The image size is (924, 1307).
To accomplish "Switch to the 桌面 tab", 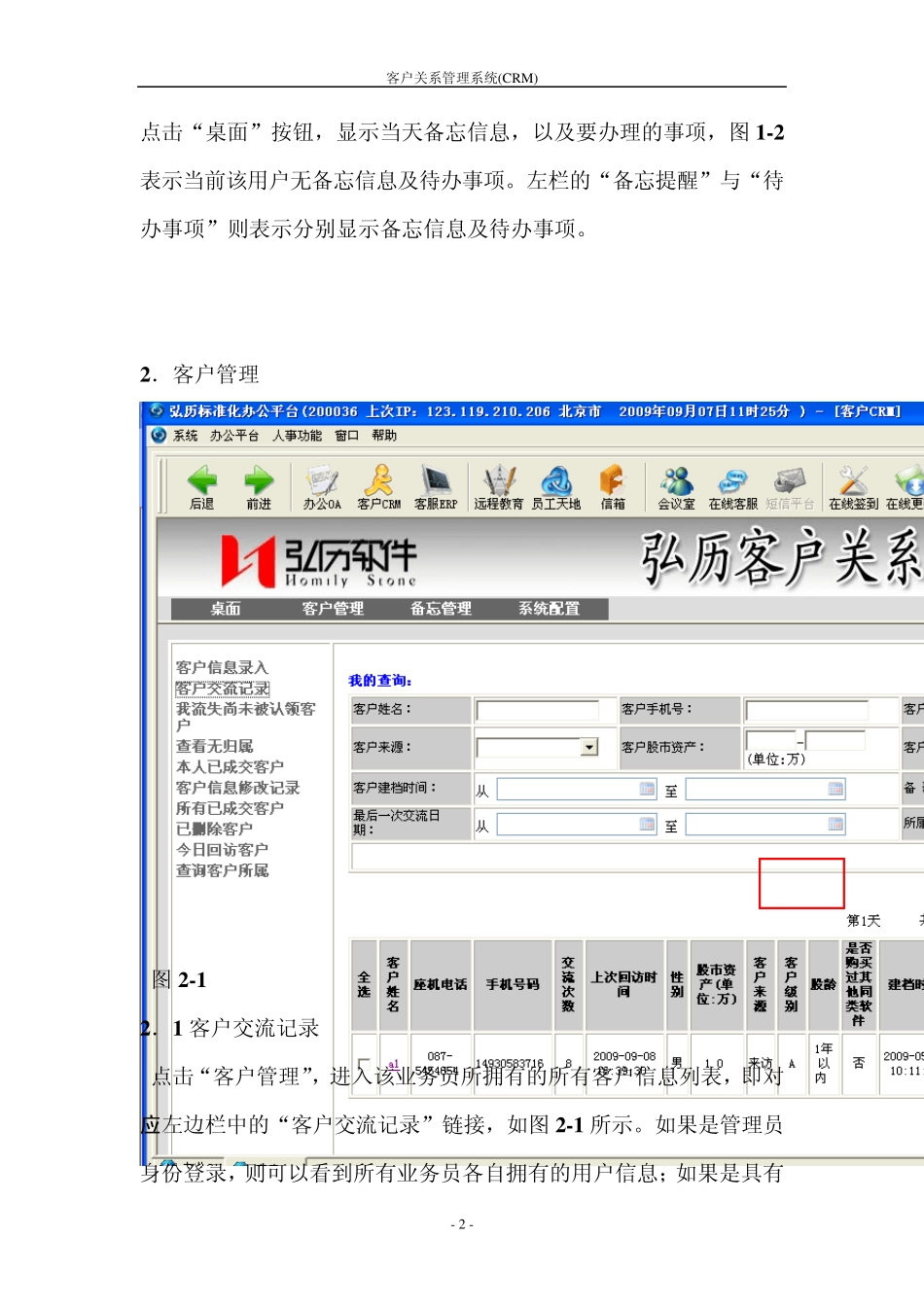I will [226, 609].
